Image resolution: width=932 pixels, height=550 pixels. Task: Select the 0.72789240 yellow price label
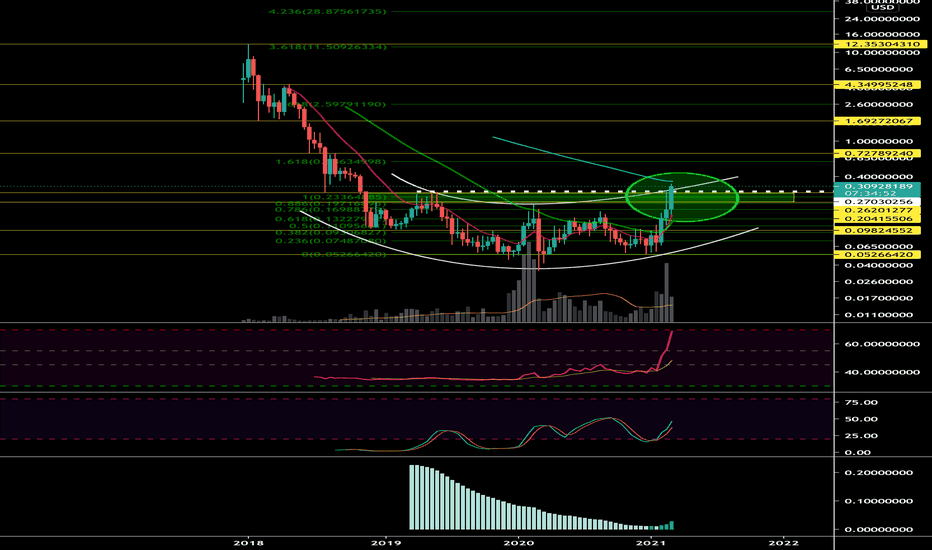[x=878, y=153]
